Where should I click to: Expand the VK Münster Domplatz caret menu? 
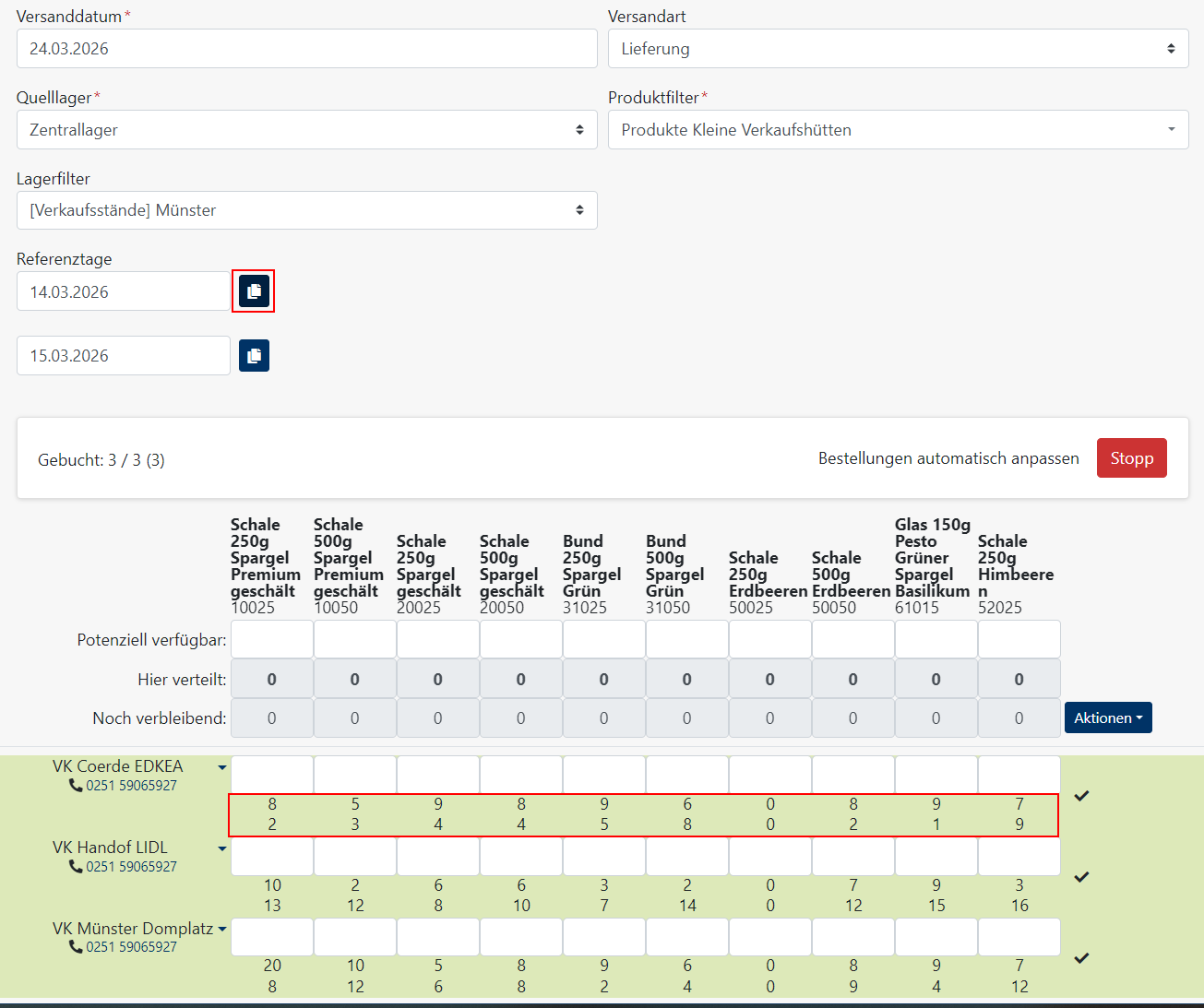222,930
